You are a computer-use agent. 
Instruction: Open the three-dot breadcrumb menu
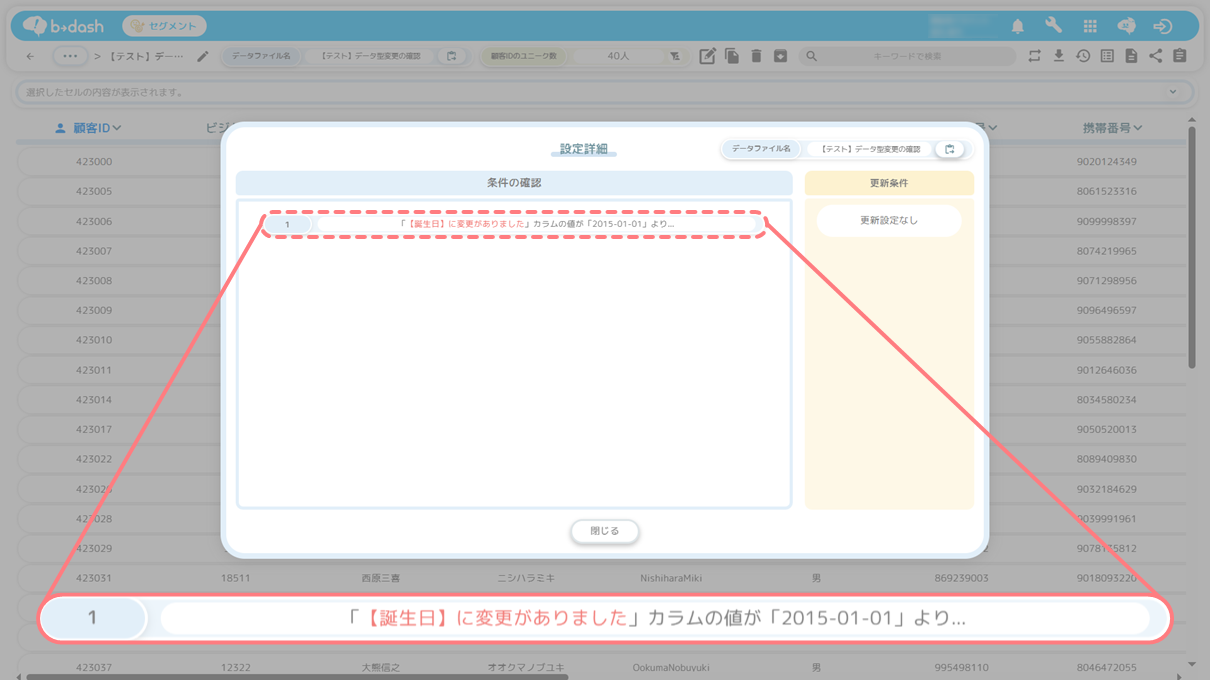point(69,57)
